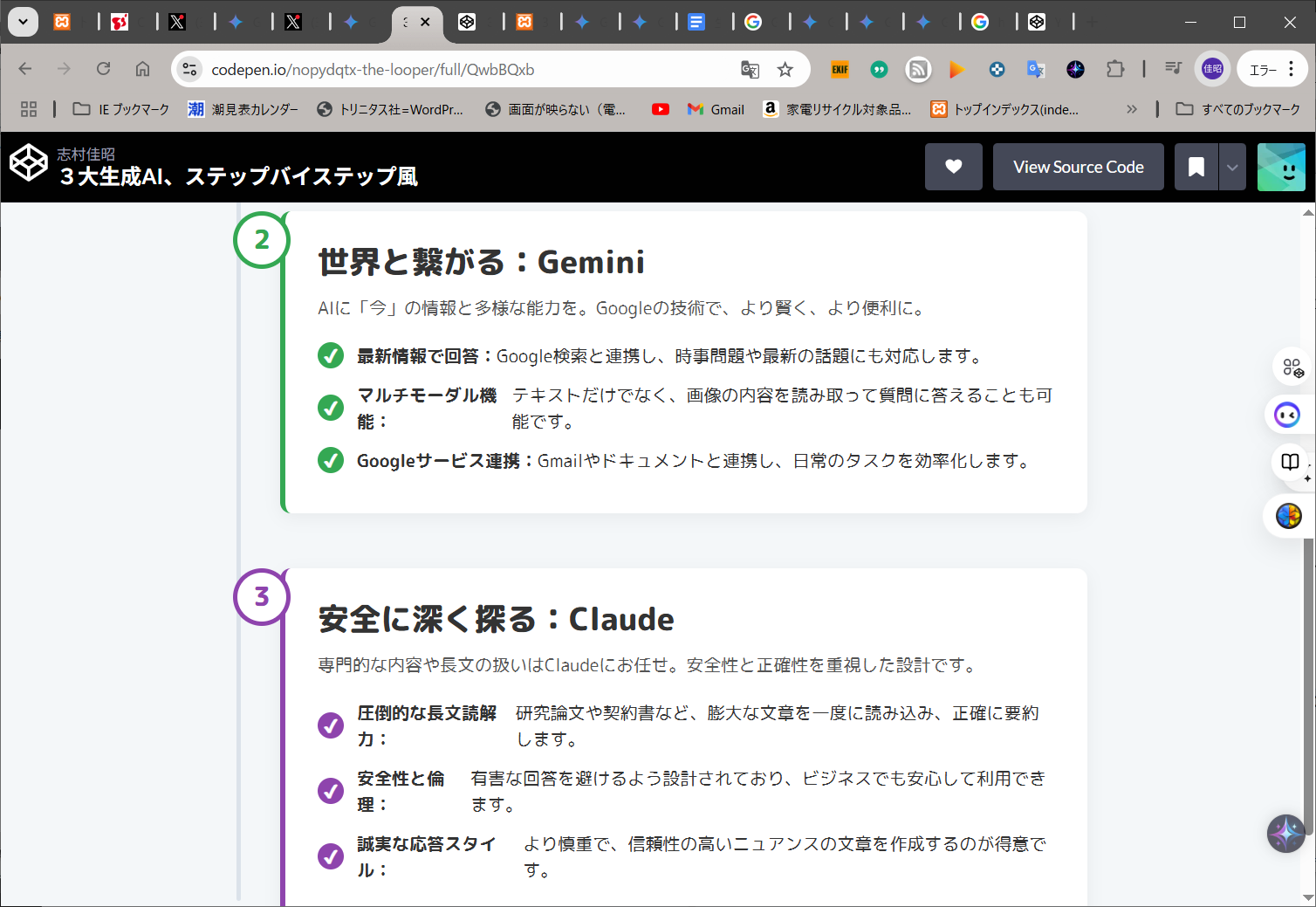Open the 佳昭 profile avatar
The image size is (1316, 907).
tap(1212, 69)
